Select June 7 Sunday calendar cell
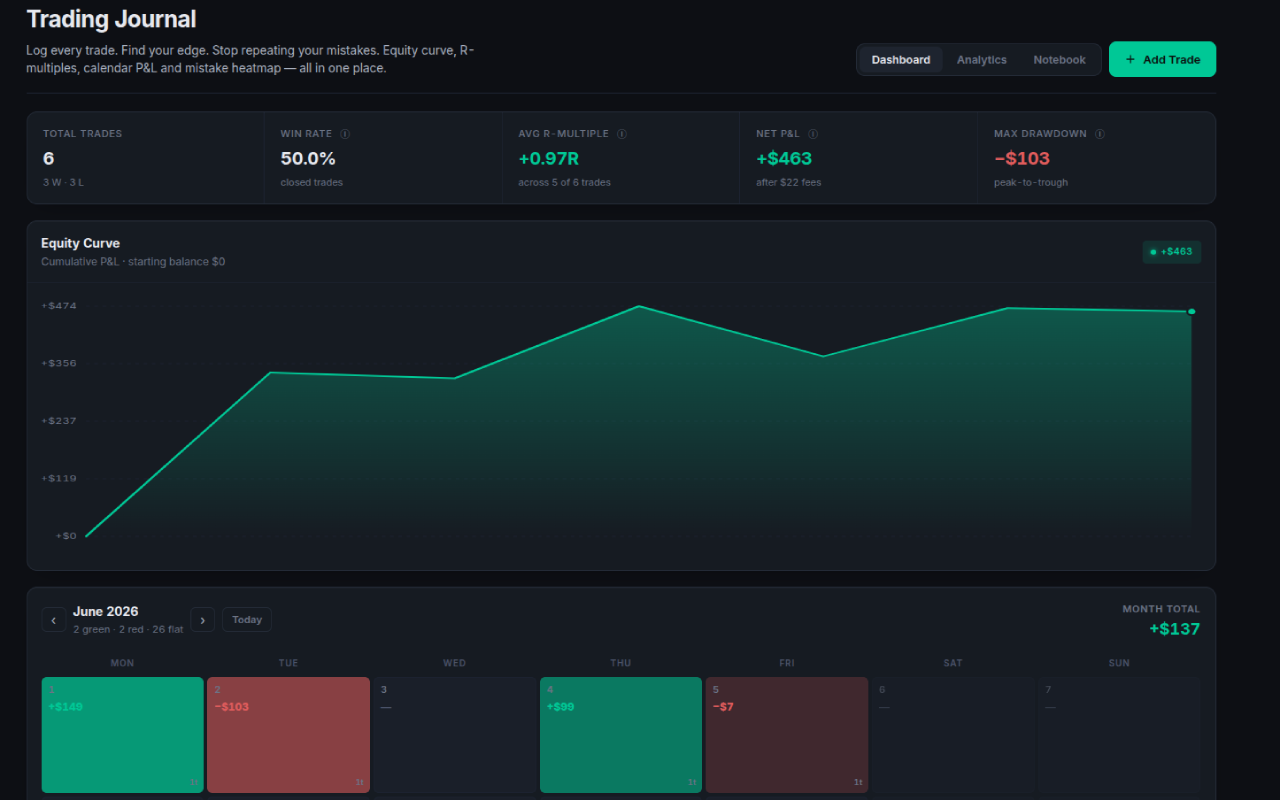The image size is (1280, 800). (x=1119, y=735)
